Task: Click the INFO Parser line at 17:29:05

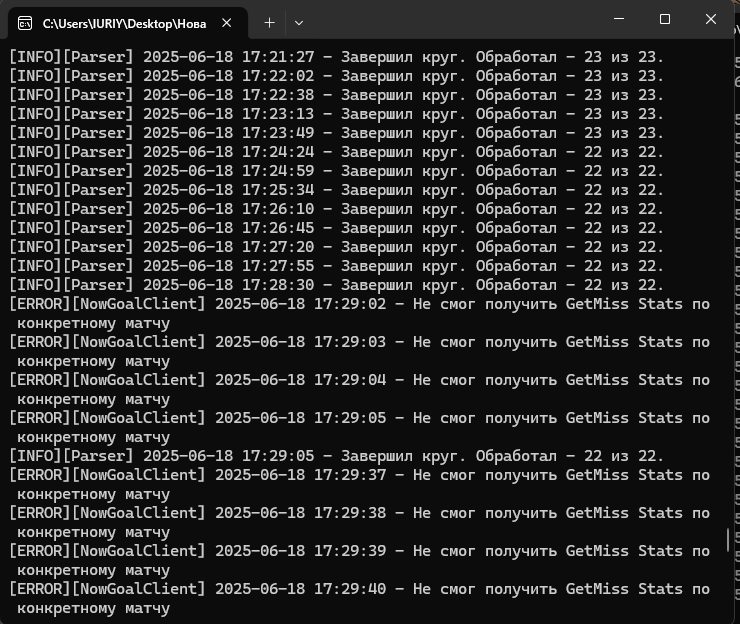Action: pos(336,456)
